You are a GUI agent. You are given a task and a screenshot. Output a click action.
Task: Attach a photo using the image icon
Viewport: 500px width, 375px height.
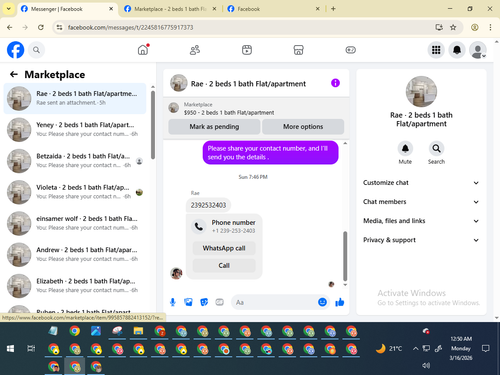[x=188, y=302]
